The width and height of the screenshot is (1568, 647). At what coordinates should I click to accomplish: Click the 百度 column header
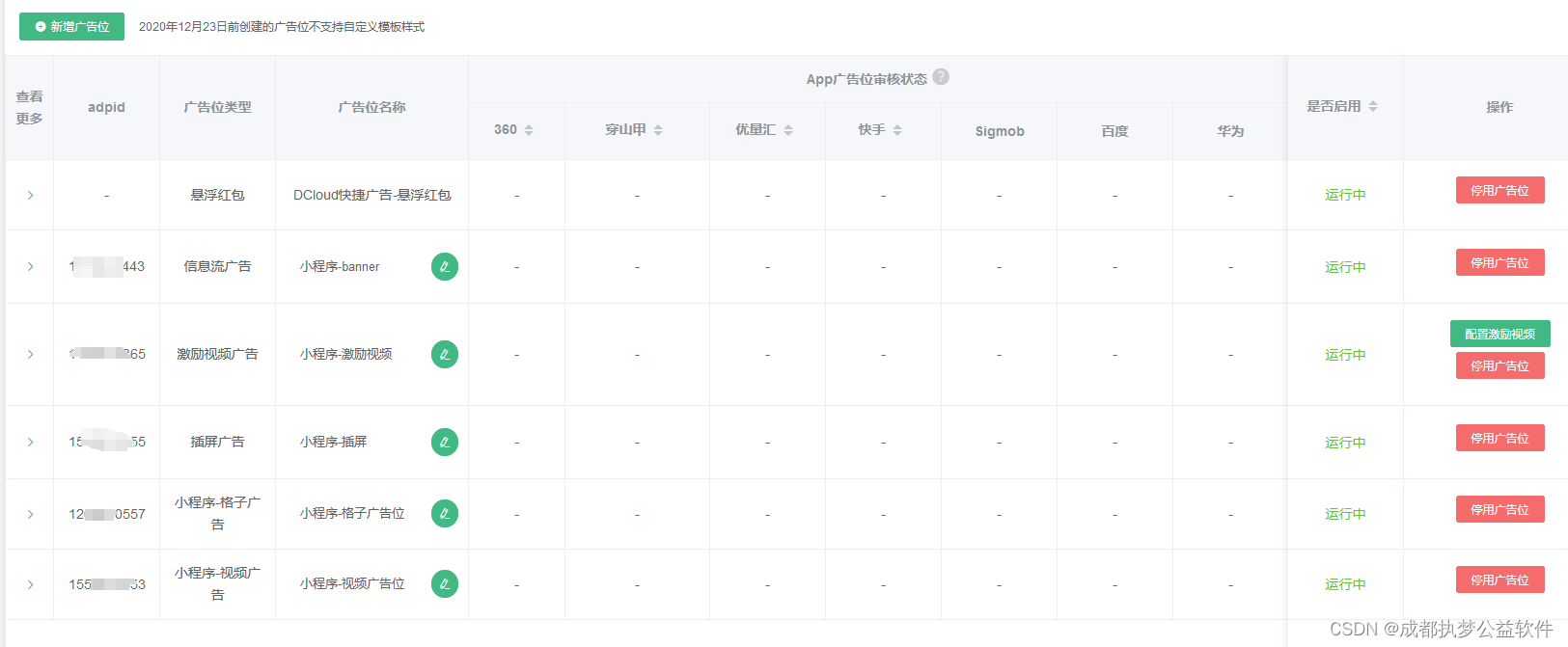pos(1114,131)
